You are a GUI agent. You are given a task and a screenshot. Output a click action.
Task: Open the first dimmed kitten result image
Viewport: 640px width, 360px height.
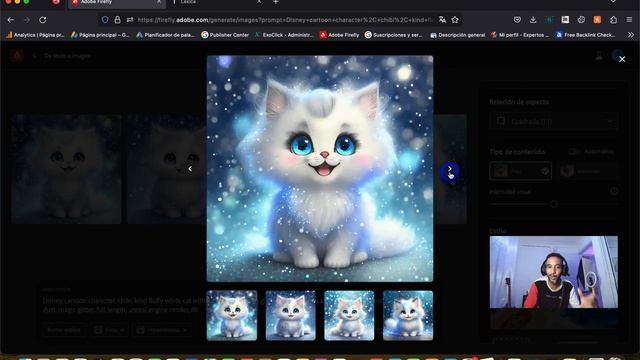67,169
